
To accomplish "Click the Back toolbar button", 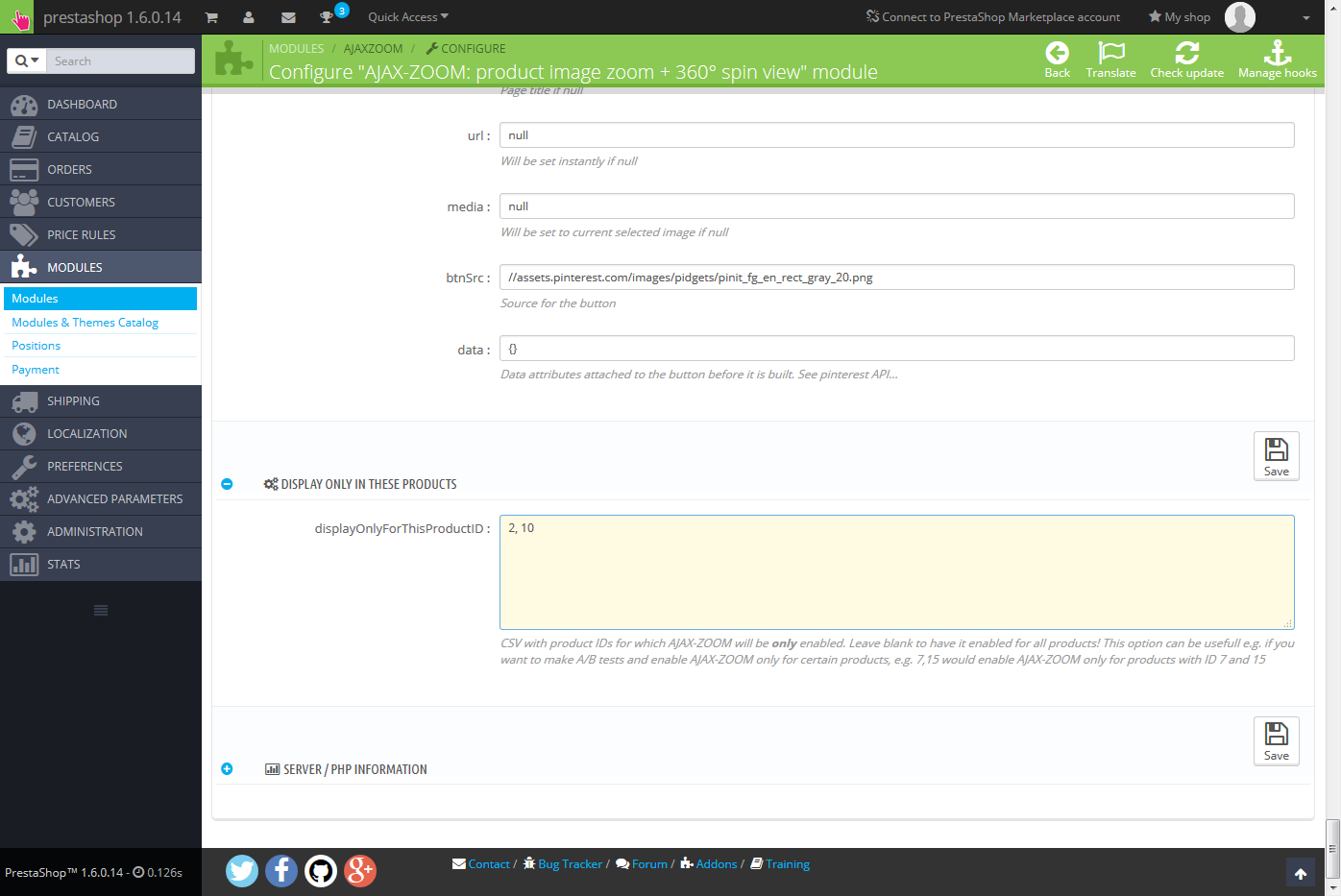I will click(x=1058, y=60).
